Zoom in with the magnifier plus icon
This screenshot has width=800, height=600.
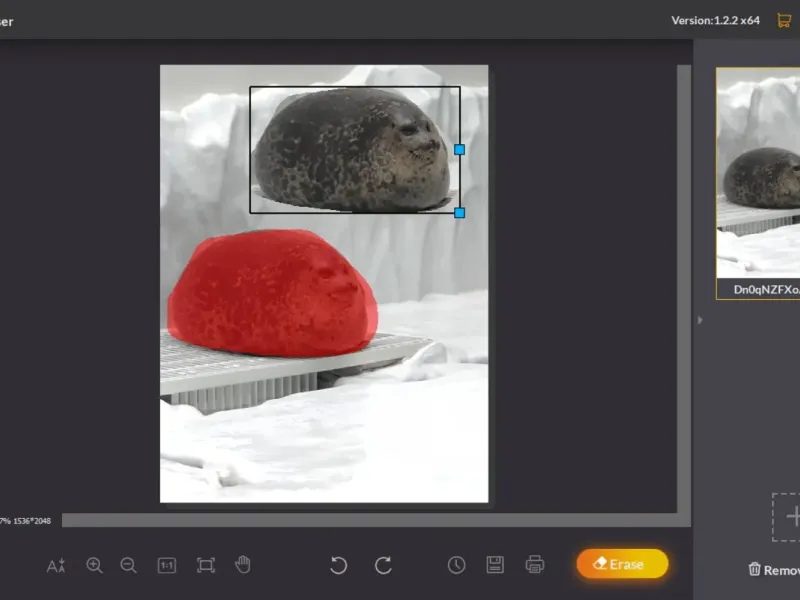click(95, 565)
